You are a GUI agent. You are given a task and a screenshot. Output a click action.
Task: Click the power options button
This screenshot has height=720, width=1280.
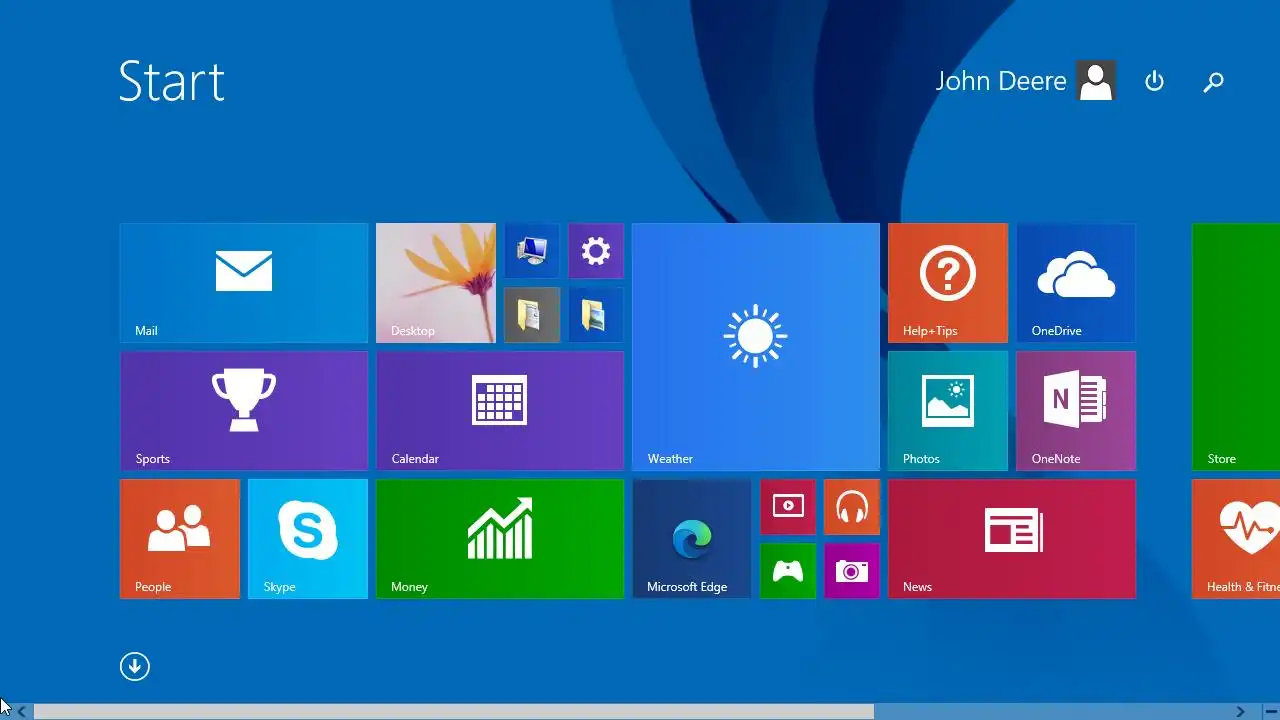pos(1155,81)
